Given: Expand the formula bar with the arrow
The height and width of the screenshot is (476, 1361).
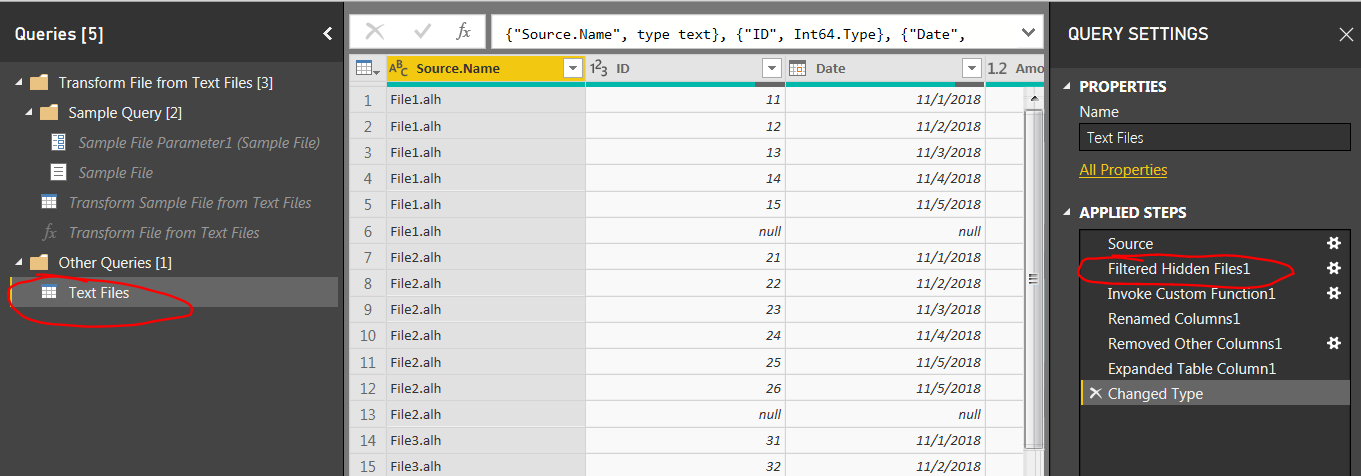Looking at the screenshot, I should 1027,33.
